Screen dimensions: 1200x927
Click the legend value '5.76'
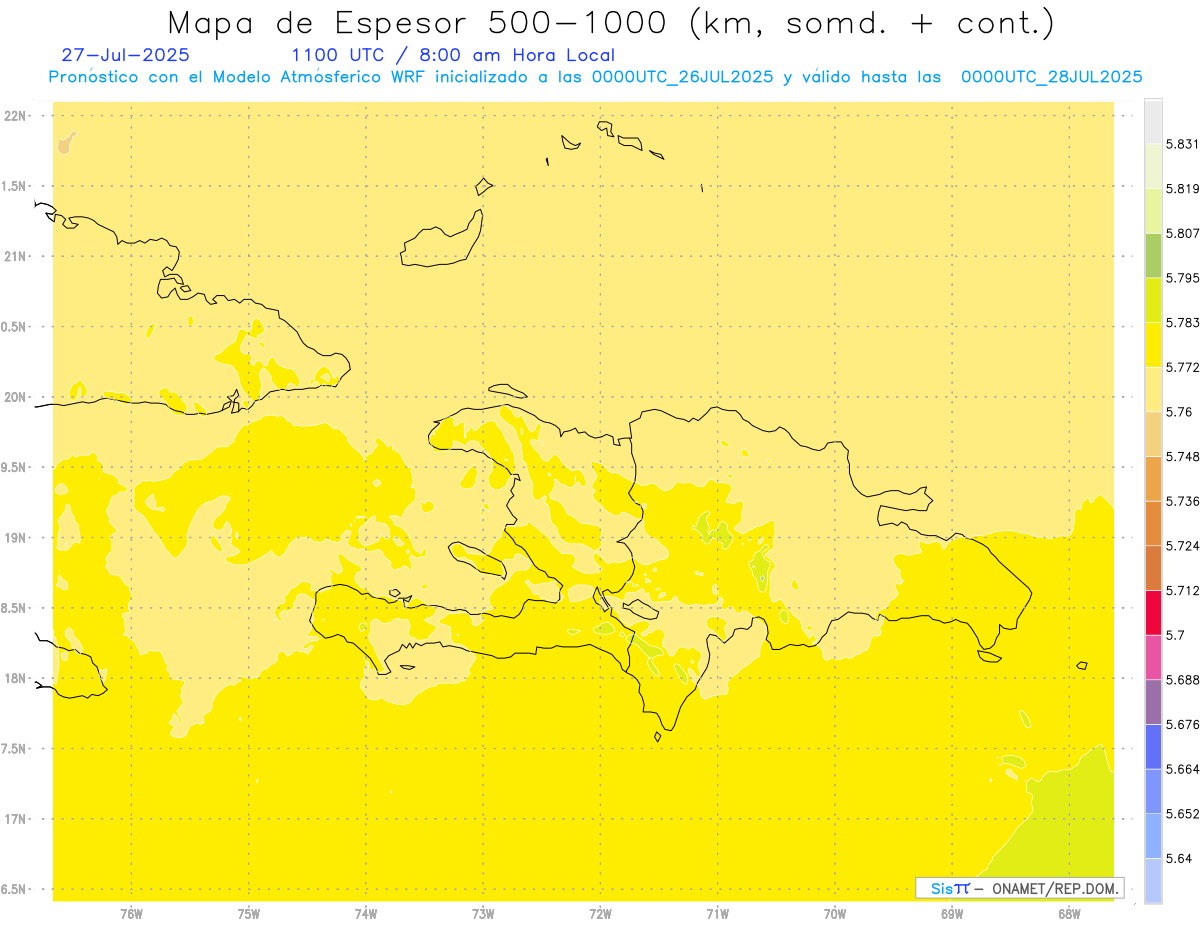(1179, 412)
